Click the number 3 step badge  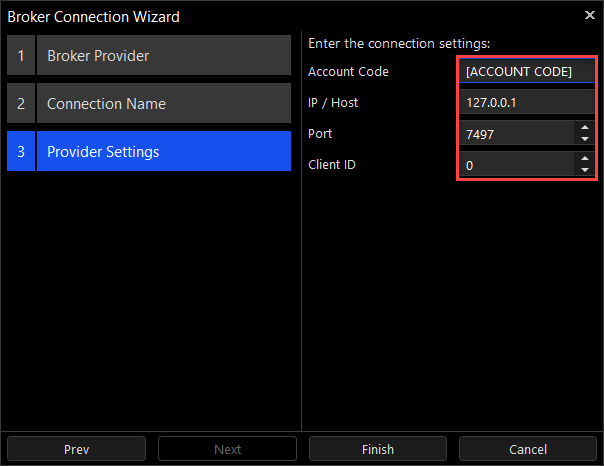pos(21,152)
